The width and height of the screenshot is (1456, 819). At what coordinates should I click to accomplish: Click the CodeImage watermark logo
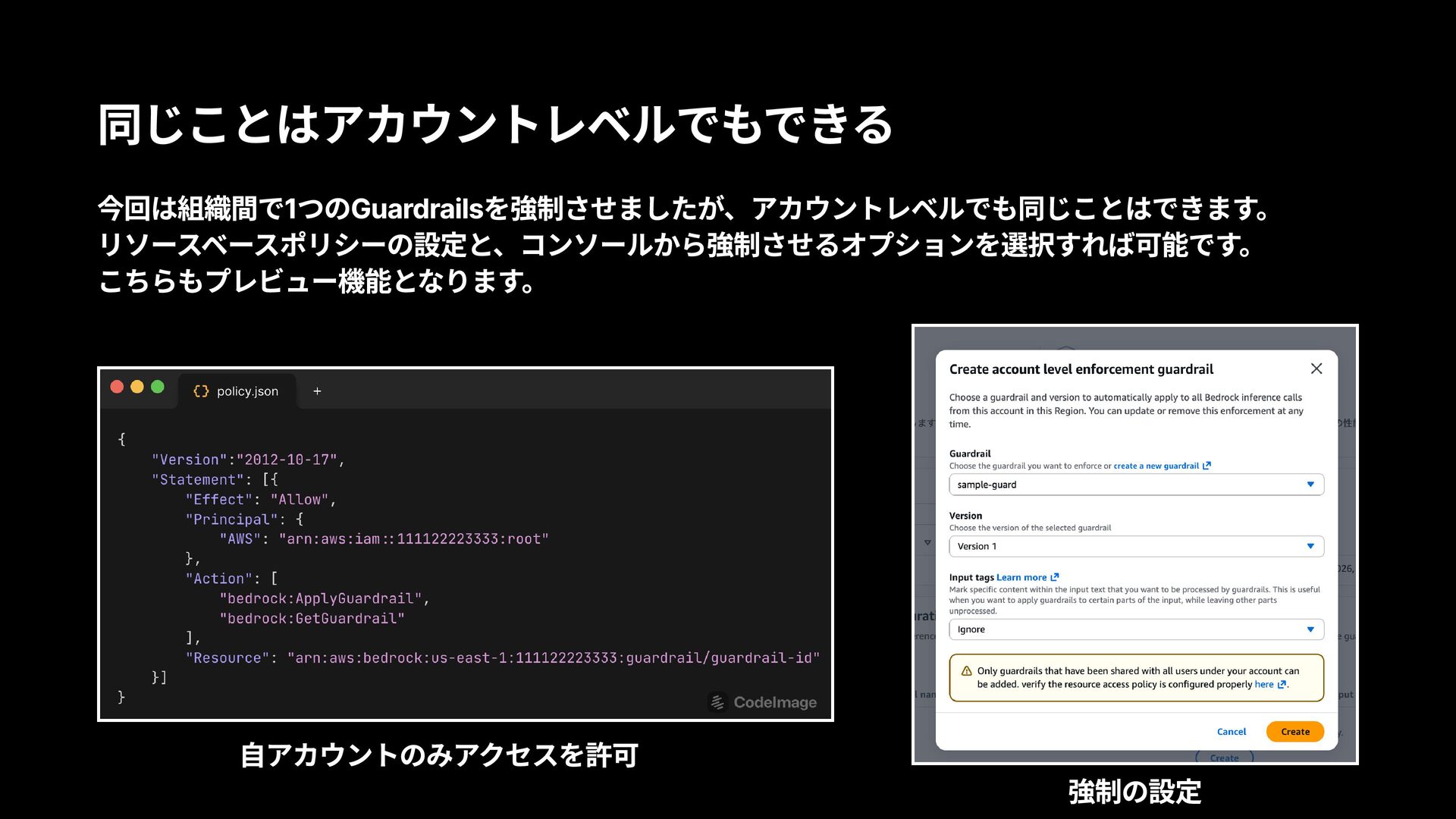[x=717, y=702]
